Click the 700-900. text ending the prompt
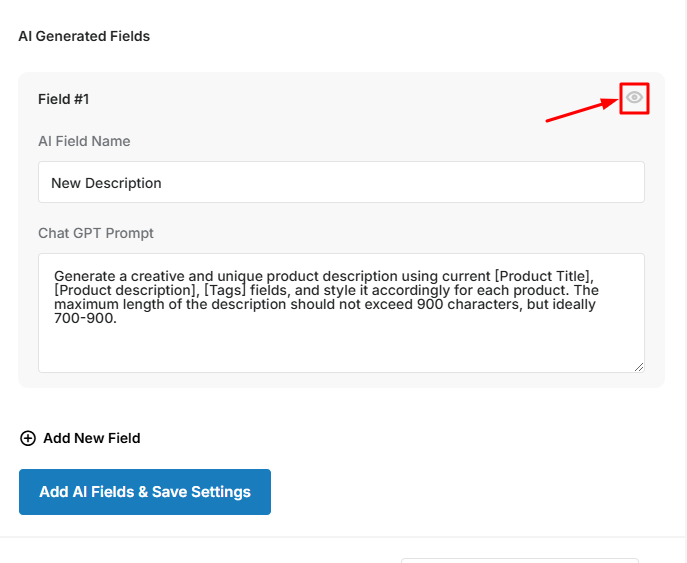Viewport: 687px width, 563px height. point(85,318)
